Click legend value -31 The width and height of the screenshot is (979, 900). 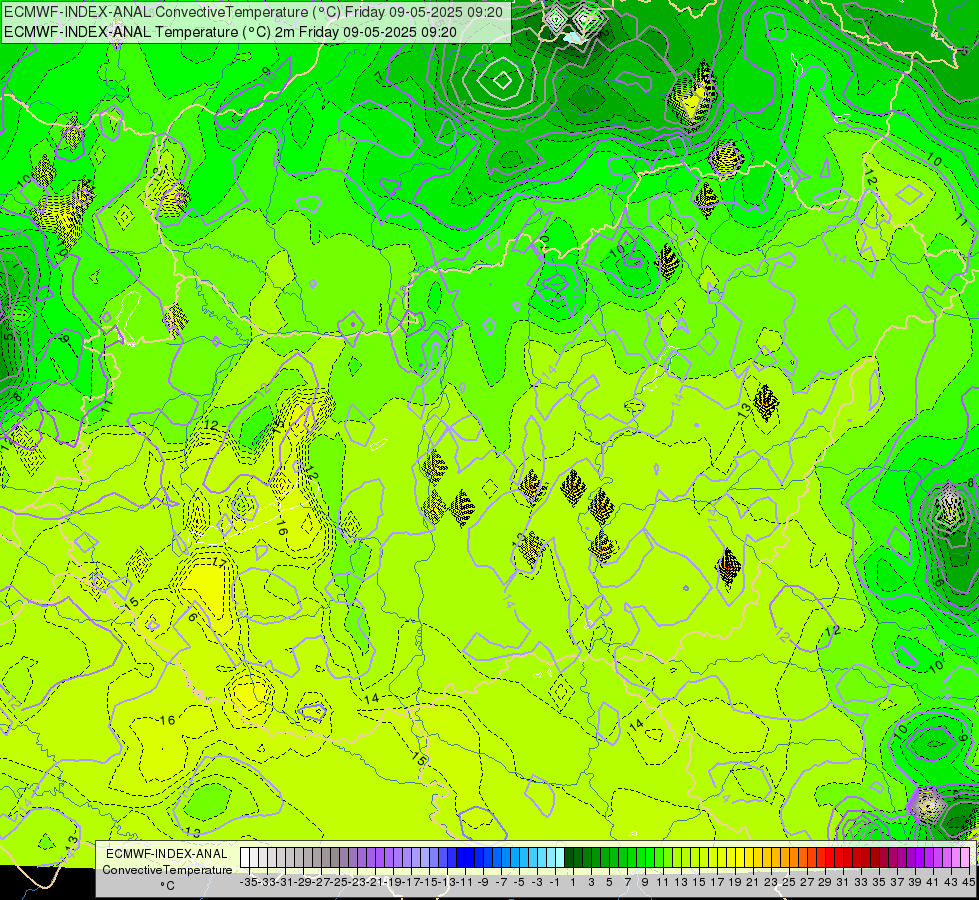pyautogui.click(x=285, y=882)
